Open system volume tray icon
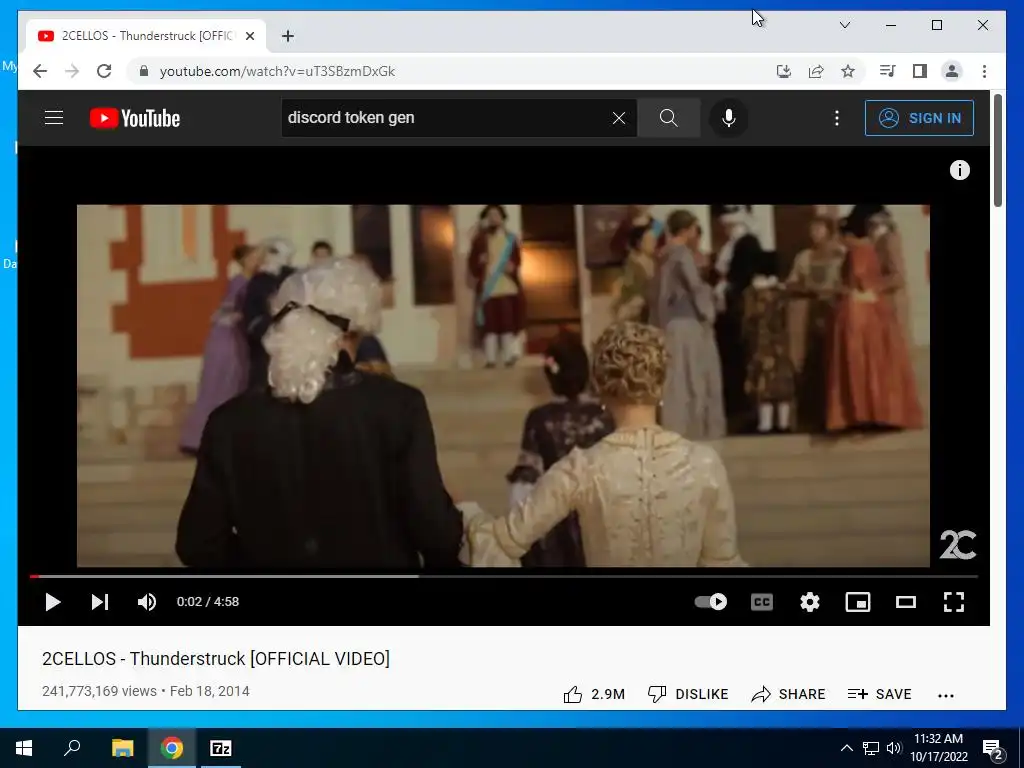Viewport: 1024px width, 768px height. pyautogui.click(x=894, y=748)
